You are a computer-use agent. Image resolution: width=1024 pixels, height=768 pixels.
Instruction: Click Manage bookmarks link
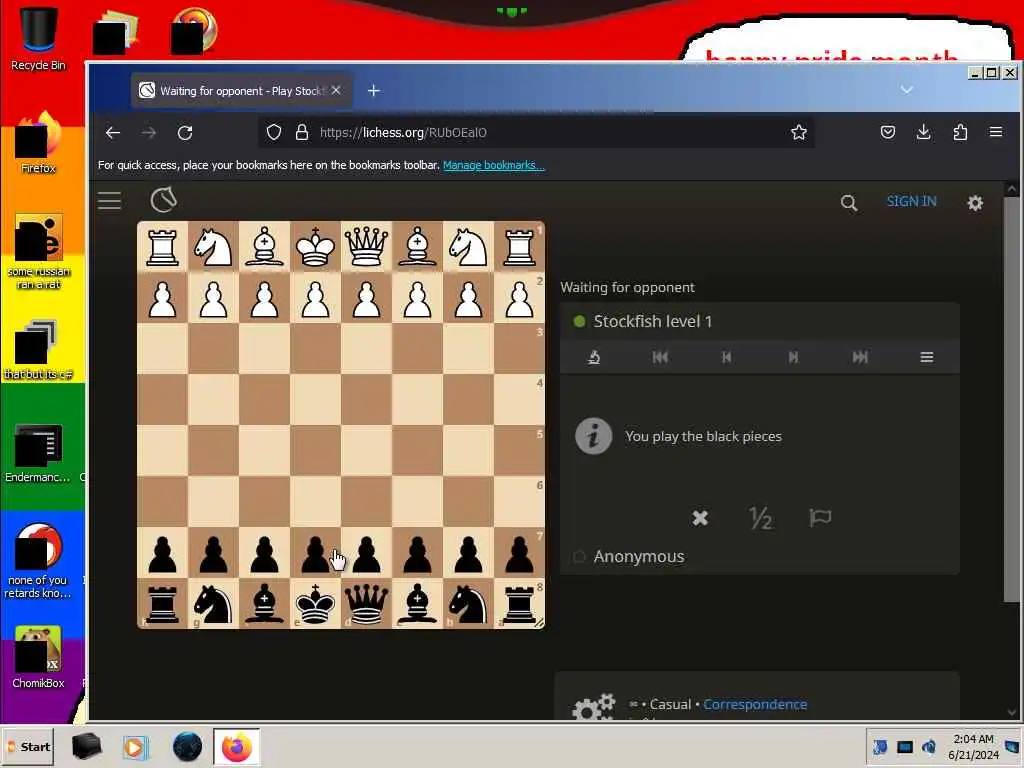(x=494, y=165)
